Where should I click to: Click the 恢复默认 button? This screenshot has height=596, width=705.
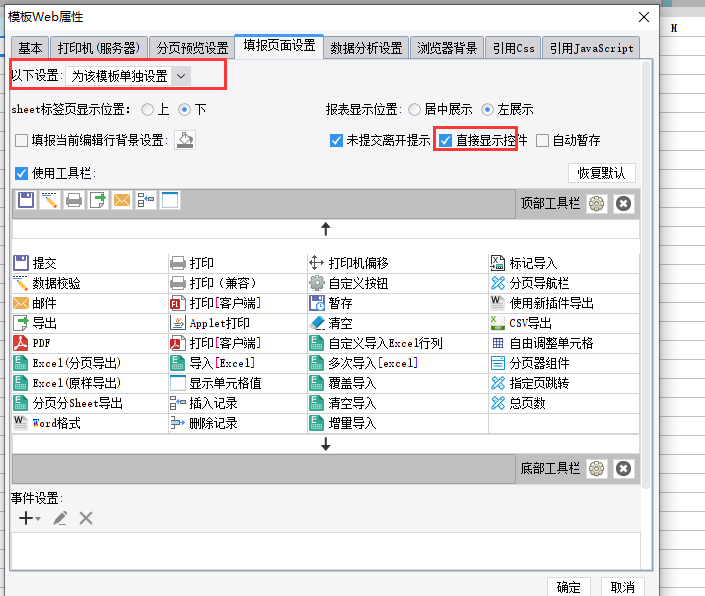(x=602, y=173)
